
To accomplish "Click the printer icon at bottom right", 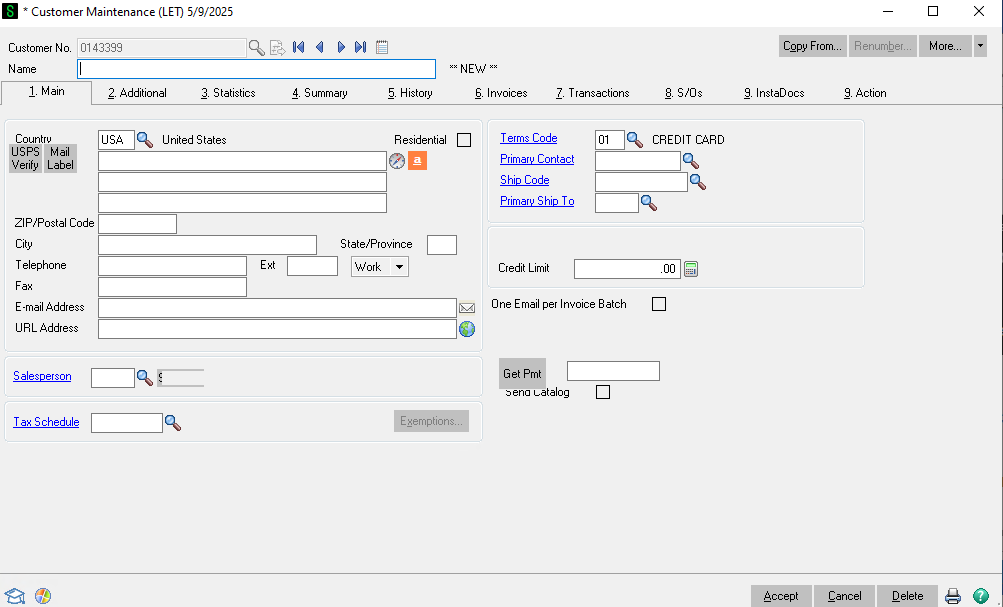I will tap(953, 596).
